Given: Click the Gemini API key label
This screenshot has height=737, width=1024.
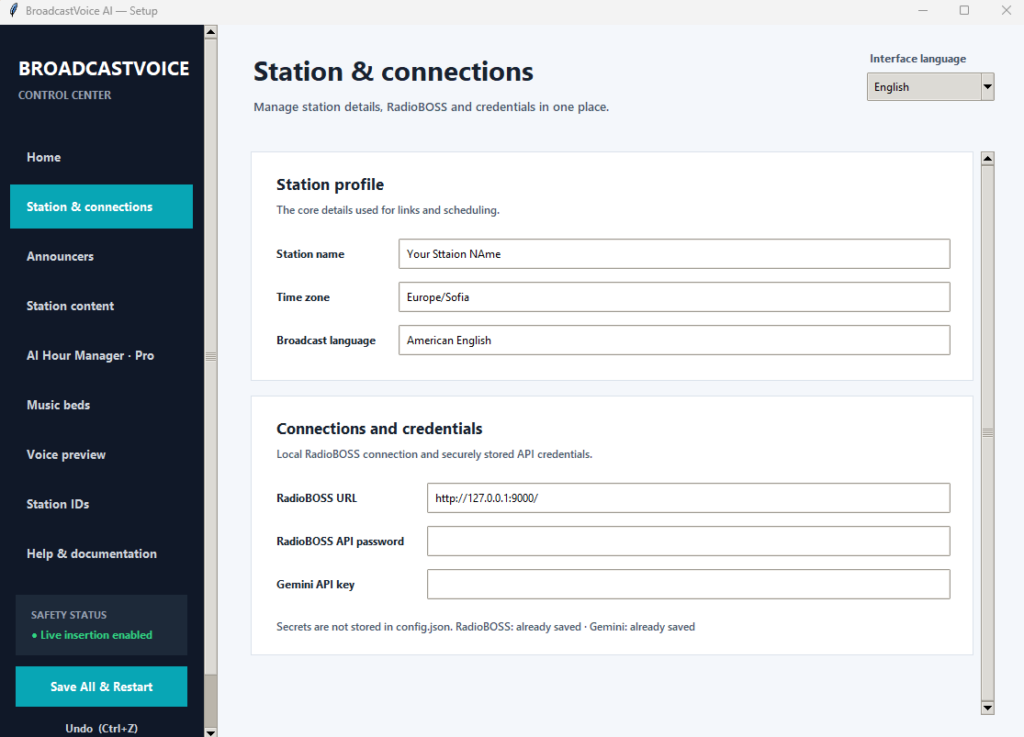Looking at the screenshot, I should pyautogui.click(x=315, y=584).
